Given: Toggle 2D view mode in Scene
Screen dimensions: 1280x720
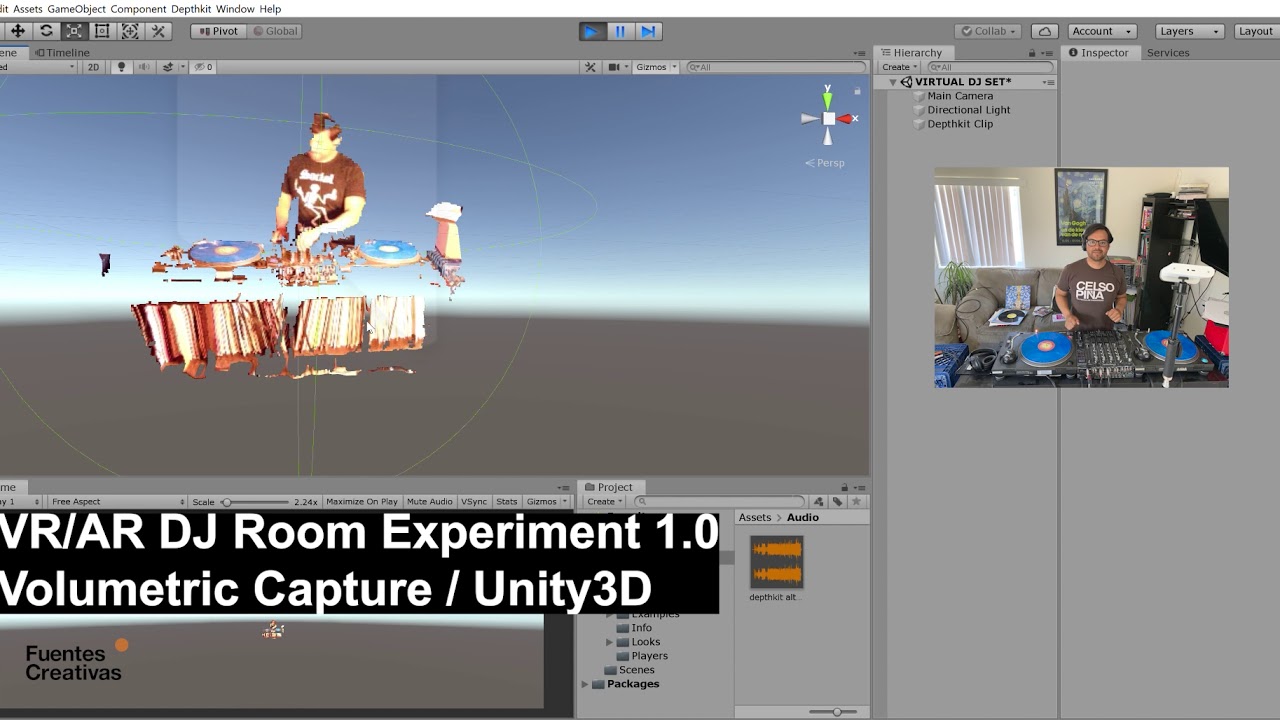Looking at the screenshot, I should point(93,67).
